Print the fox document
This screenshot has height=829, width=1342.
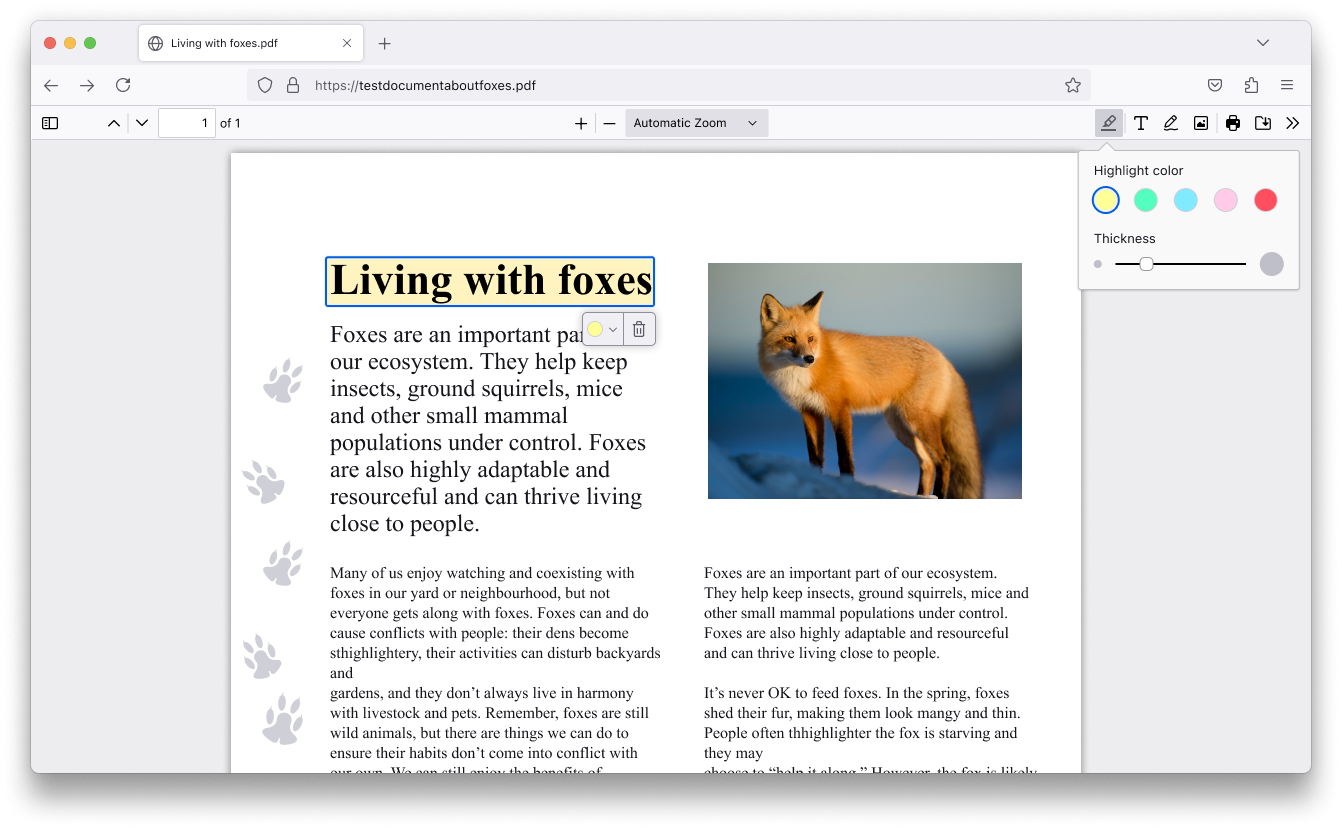coord(1231,122)
